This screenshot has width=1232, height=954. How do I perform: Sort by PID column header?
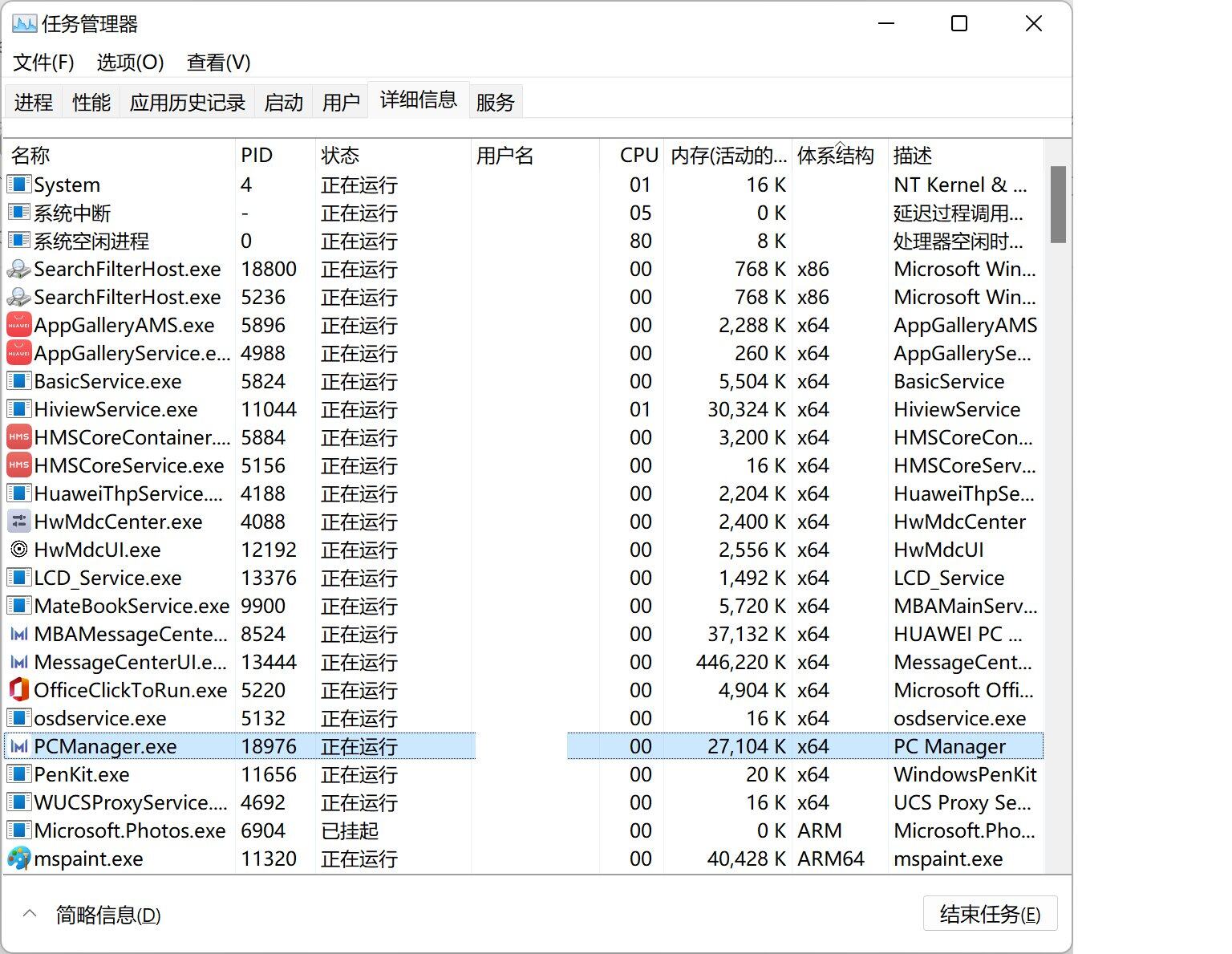(275, 156)
